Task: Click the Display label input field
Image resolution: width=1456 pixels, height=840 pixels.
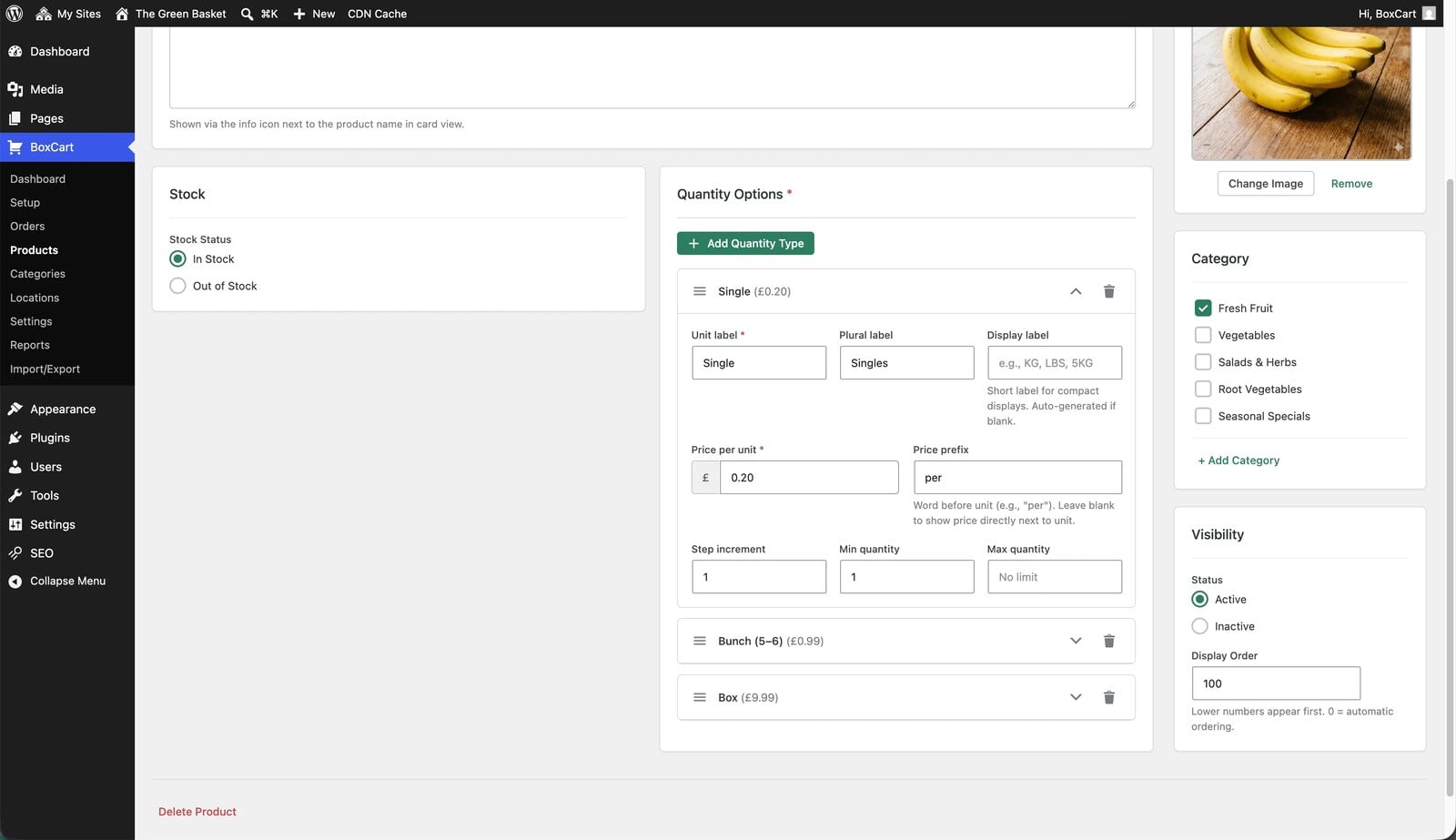Action: click(x=1055, y=363)
